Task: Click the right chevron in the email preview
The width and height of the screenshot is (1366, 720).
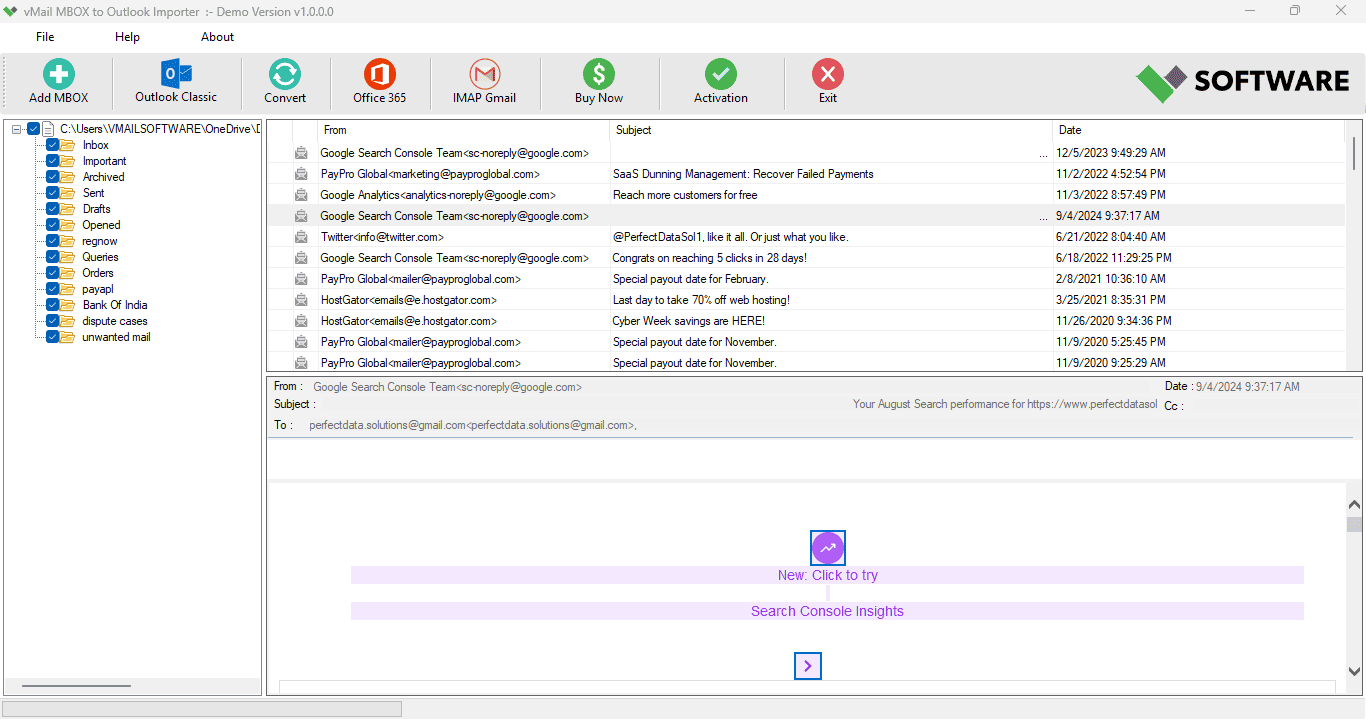Action: (807, 666)
